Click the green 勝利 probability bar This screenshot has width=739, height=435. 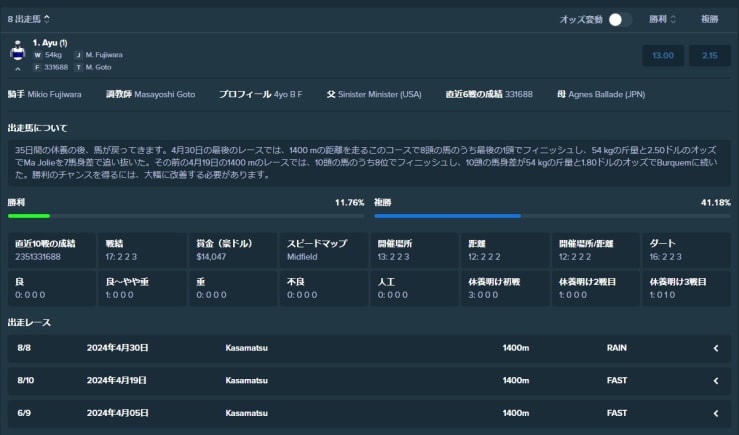[x=29, y=216]
